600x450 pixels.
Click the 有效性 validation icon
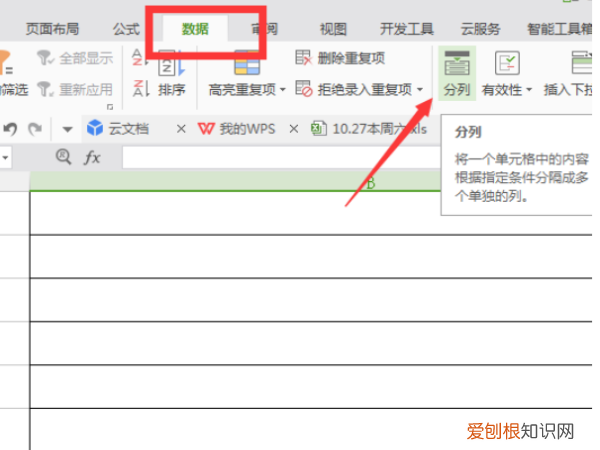tap(507, 63)
